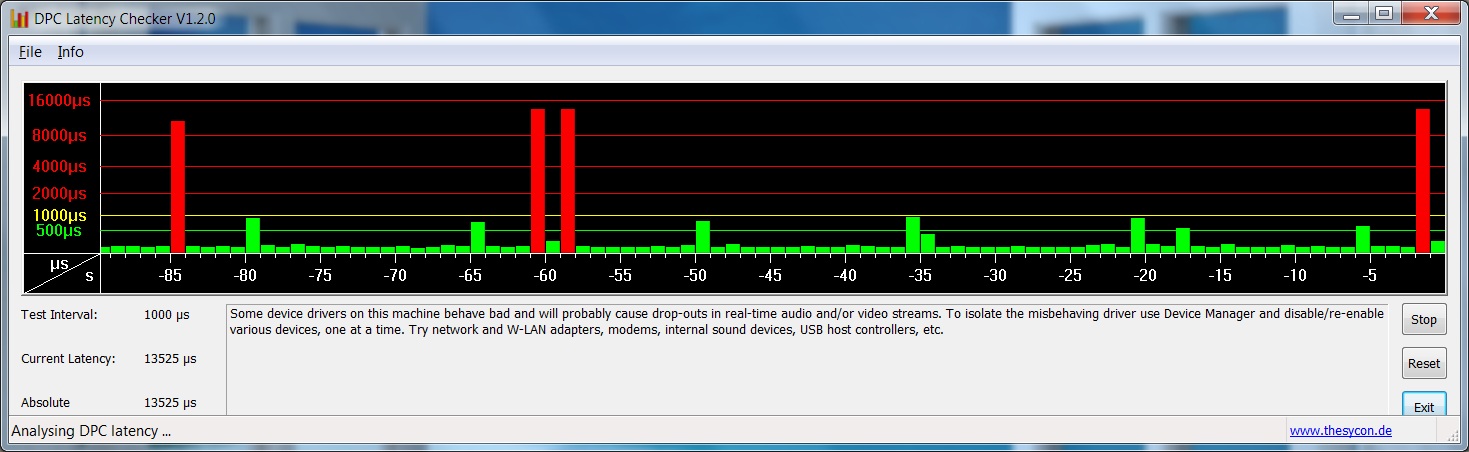The image size is (1469, 452).
Task: Click the green 500µs scale label
Action: pyautogui.click(x=59, y=230)
